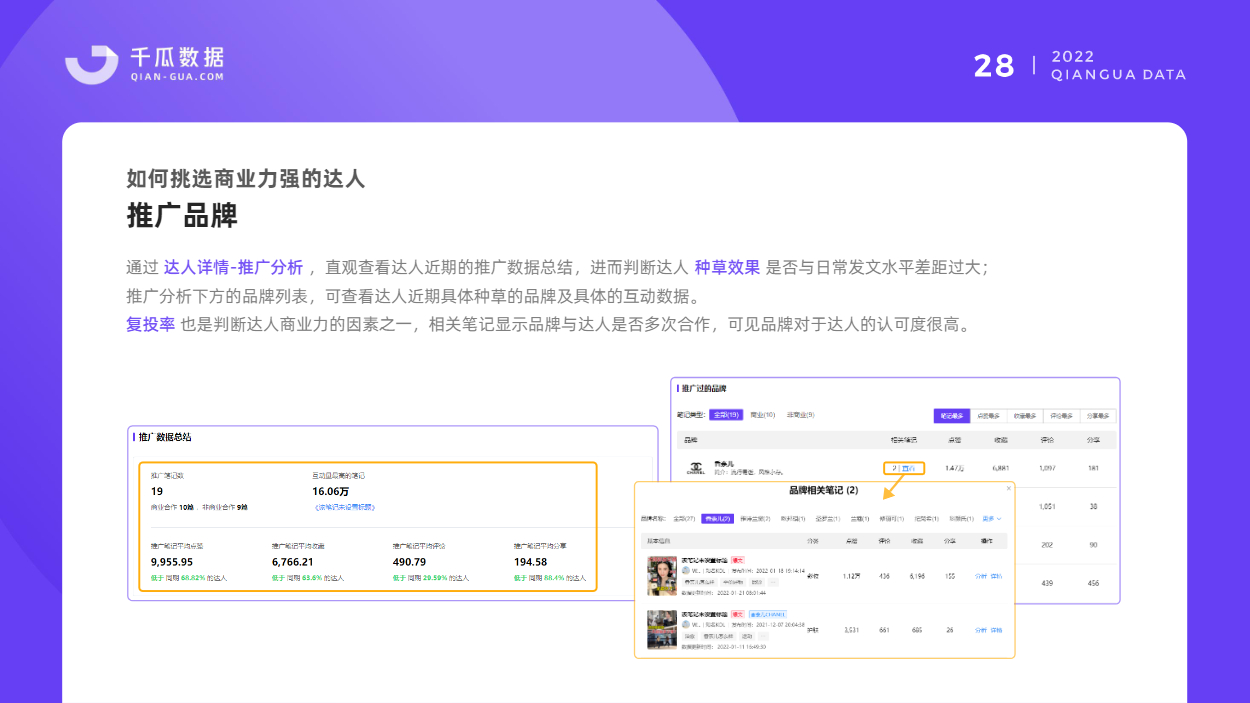
Task: Click the Qiangua Data logo icon
Action: point(91,64)
